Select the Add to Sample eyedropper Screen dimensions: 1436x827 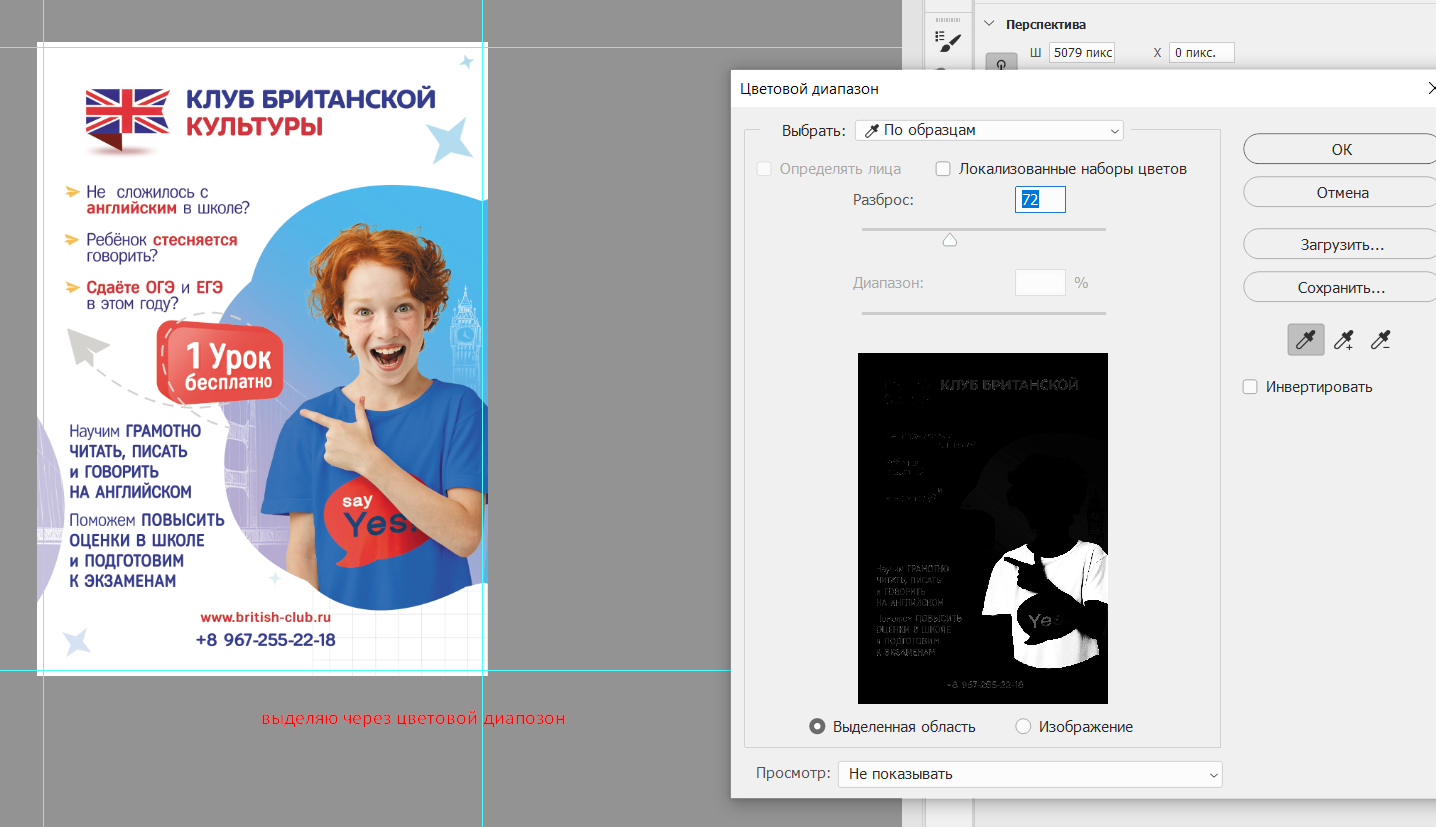point(1343,340)
